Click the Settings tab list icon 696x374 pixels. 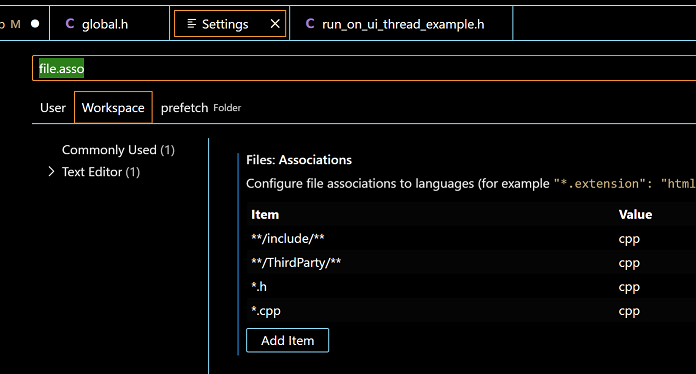(x=191, y=24)
